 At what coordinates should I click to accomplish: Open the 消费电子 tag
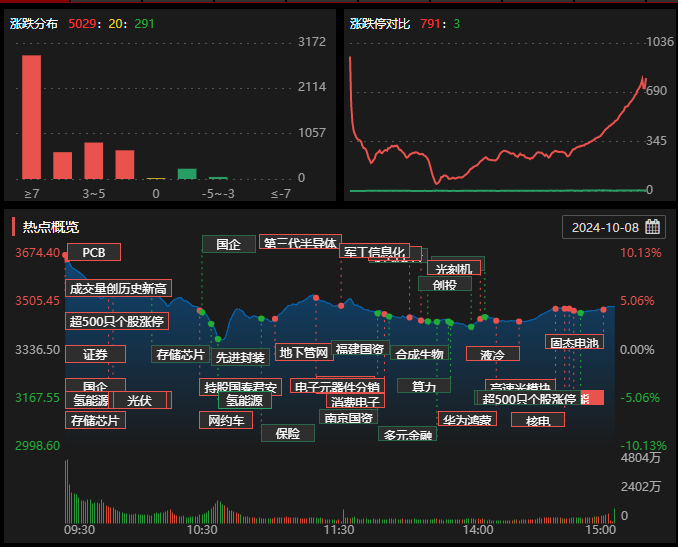tap(355, 401)
